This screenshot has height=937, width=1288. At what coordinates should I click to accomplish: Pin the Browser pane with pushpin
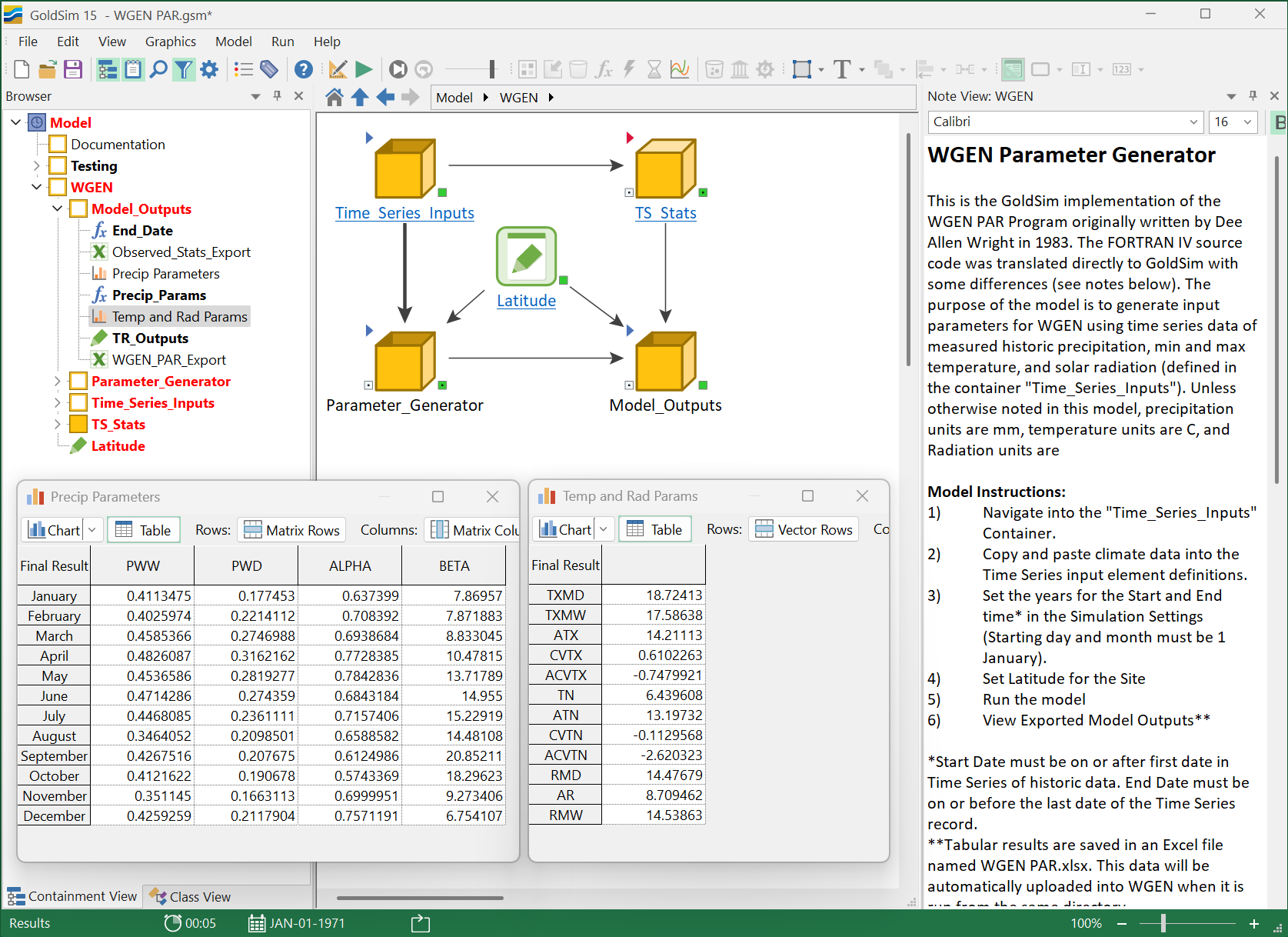click(x=278, y=96)
